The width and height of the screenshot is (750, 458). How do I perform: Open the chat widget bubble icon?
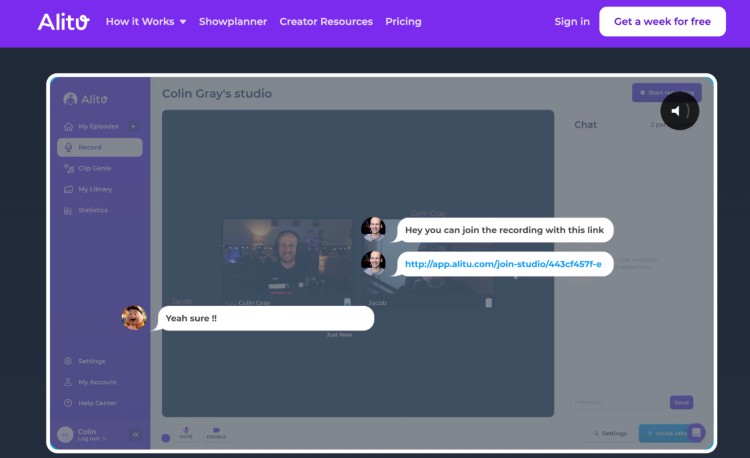point(696,432)
